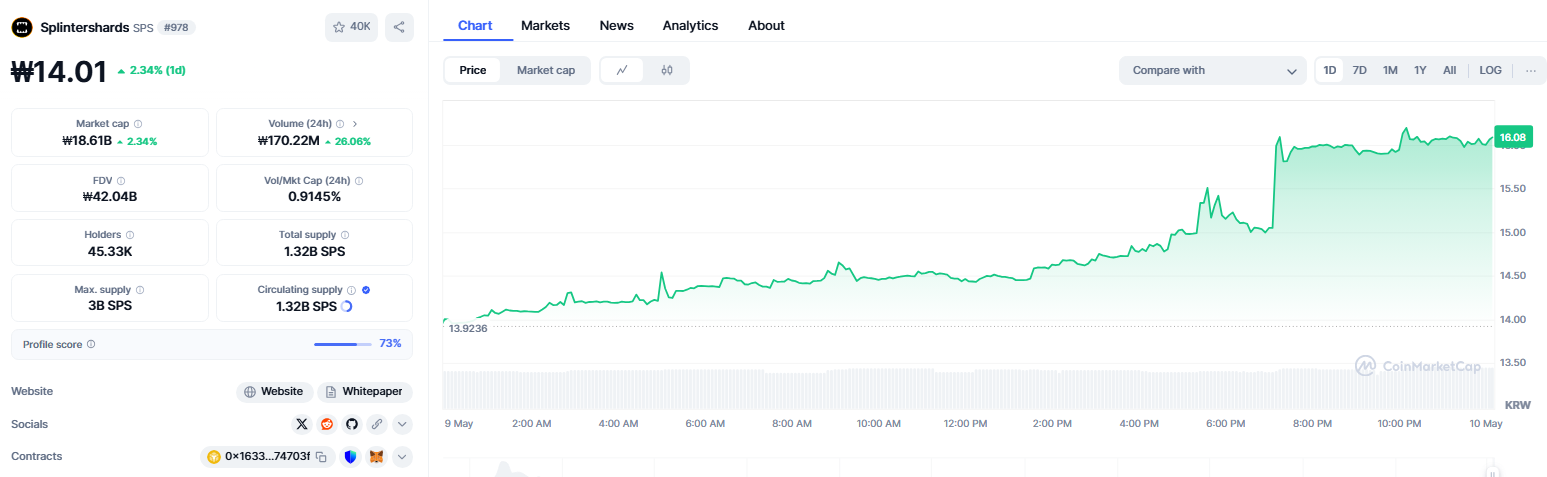Image resolution: width=1547 pixels, height=477 pixels.
Task: Click the blue shield security icon
Action: [350, 457]
